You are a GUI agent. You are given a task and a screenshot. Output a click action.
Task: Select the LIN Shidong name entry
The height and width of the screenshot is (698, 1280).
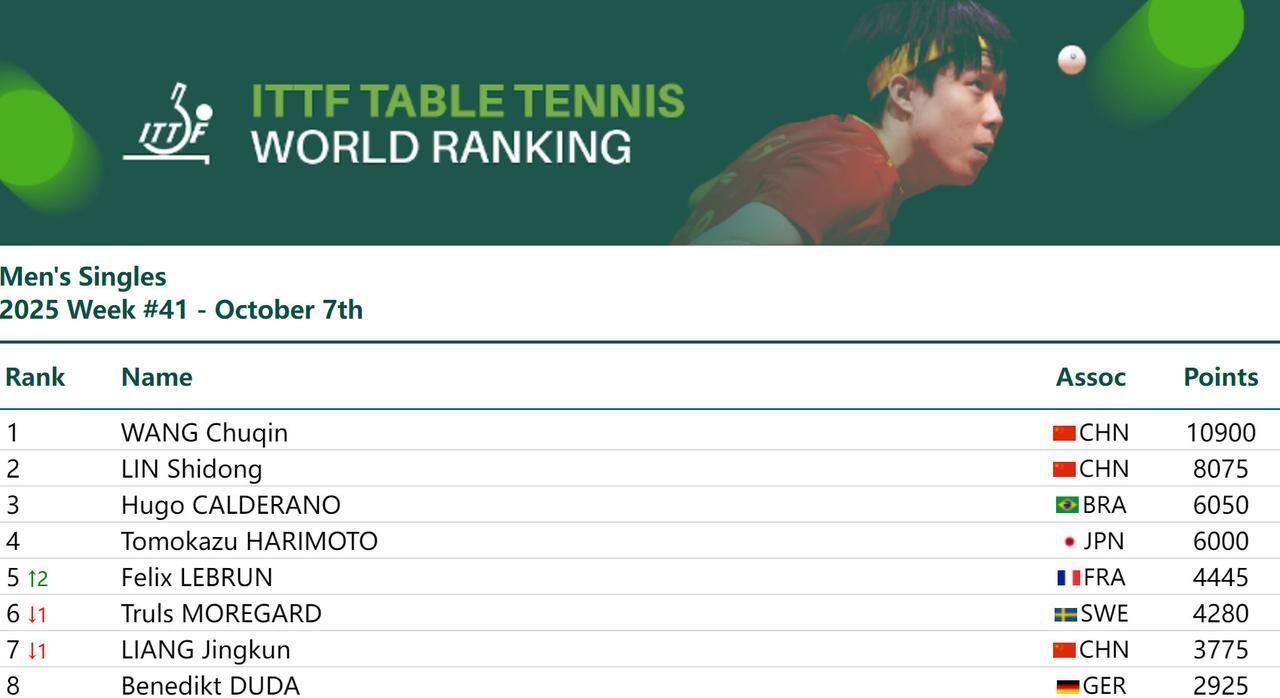coord(191,469)
